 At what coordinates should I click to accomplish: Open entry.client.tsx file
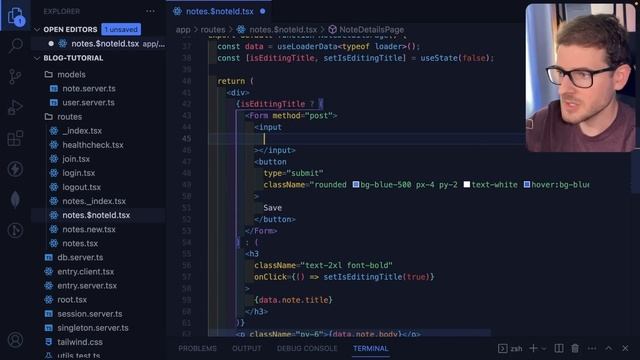[85, 271]
